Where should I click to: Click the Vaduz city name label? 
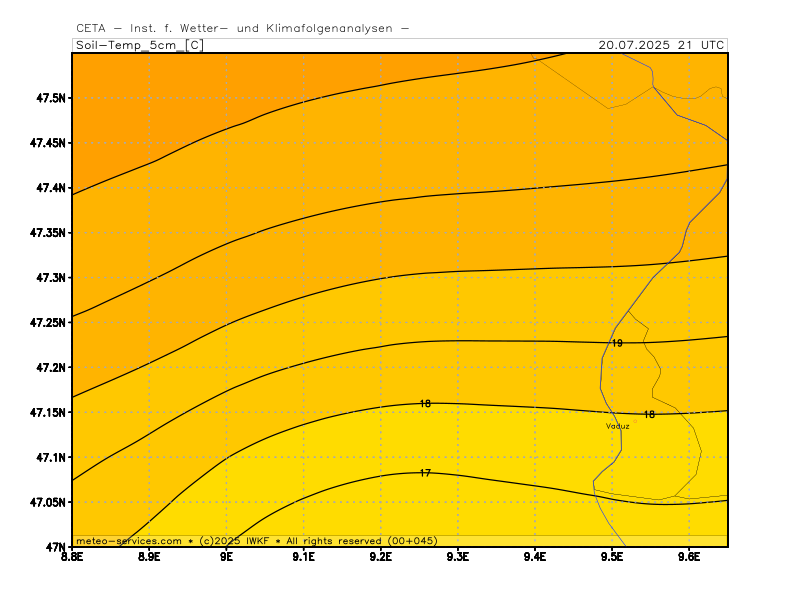(617, 426)
